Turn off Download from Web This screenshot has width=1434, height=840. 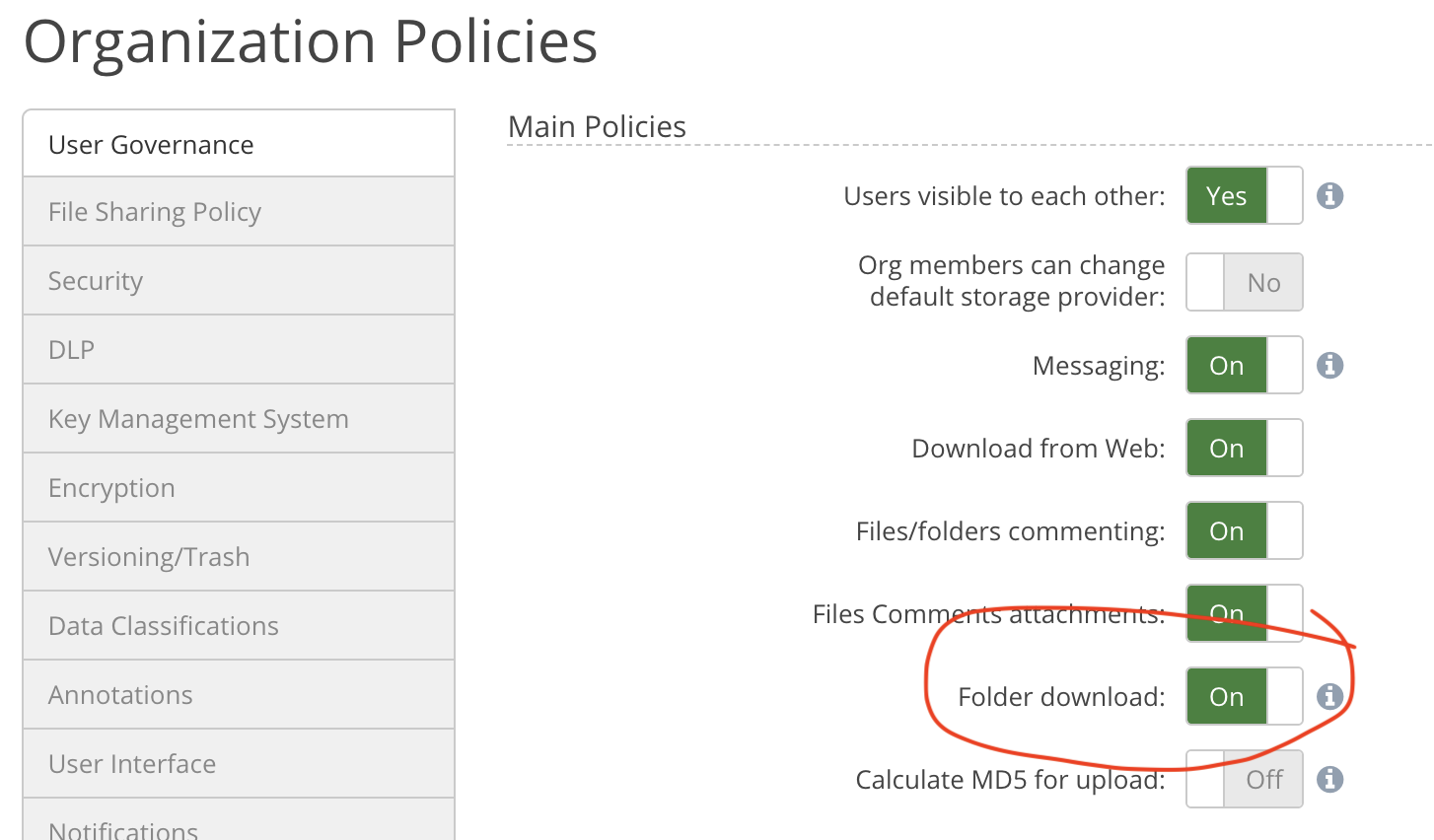click(x=1244, y=449)
